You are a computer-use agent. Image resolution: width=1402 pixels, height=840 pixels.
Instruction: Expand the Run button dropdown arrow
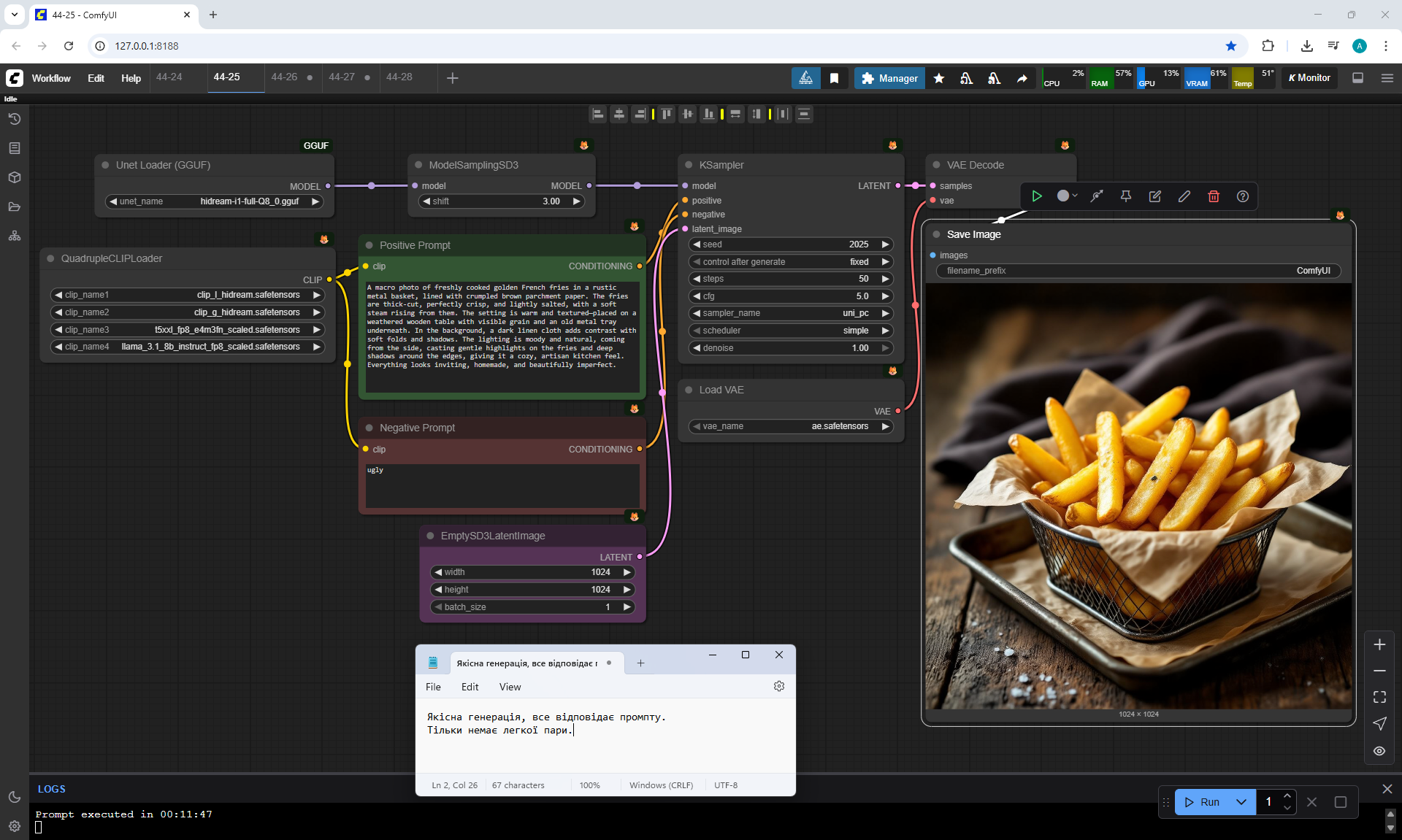coord(1241,802)
